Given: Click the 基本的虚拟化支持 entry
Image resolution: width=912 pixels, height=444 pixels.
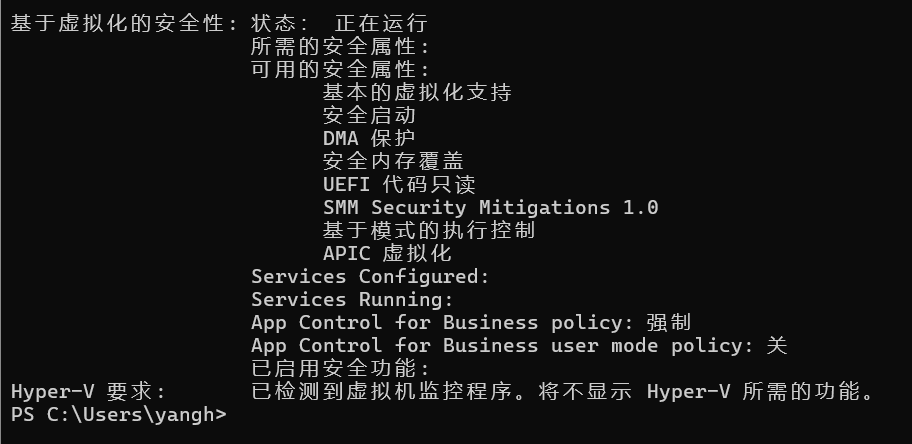Looking at the screenshot, I should [x=417, y=92].
